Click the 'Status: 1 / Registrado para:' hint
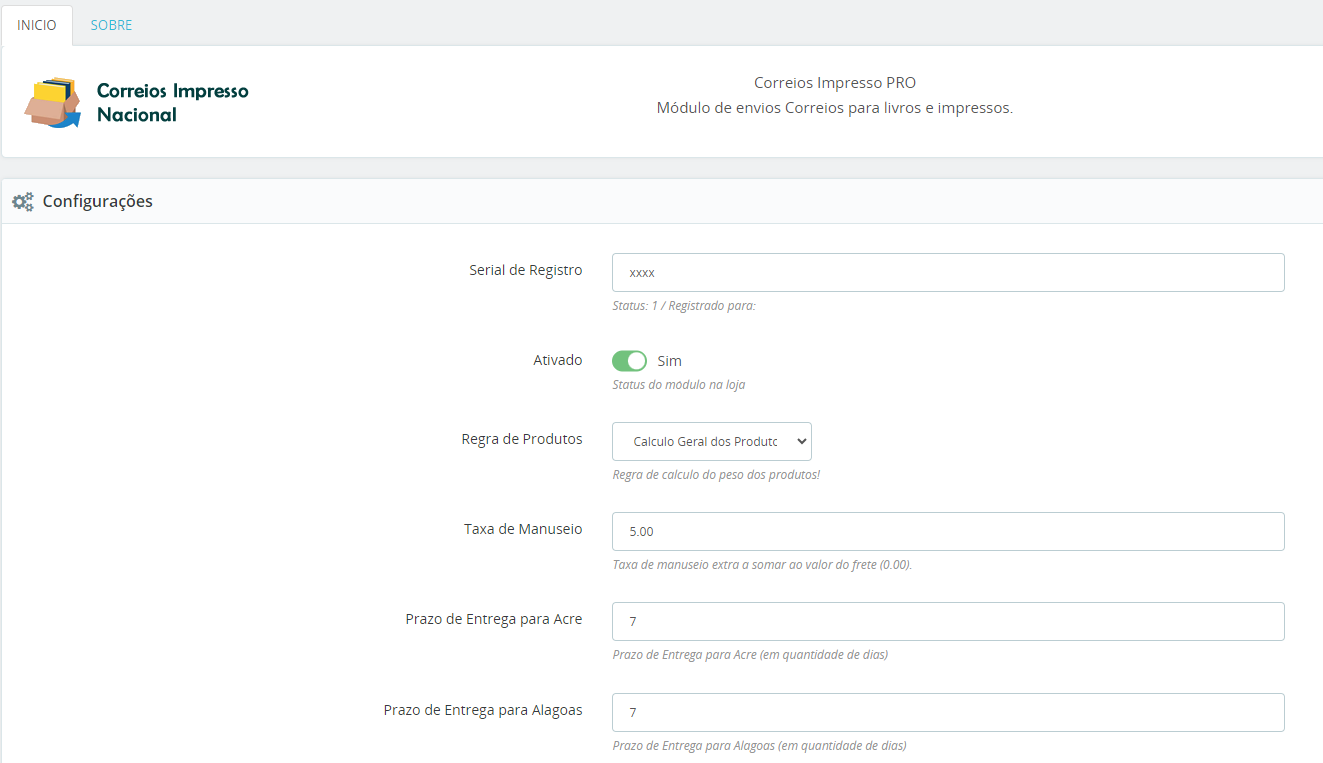The height and width of the screenshot is (763, 1323). [684, 306]
